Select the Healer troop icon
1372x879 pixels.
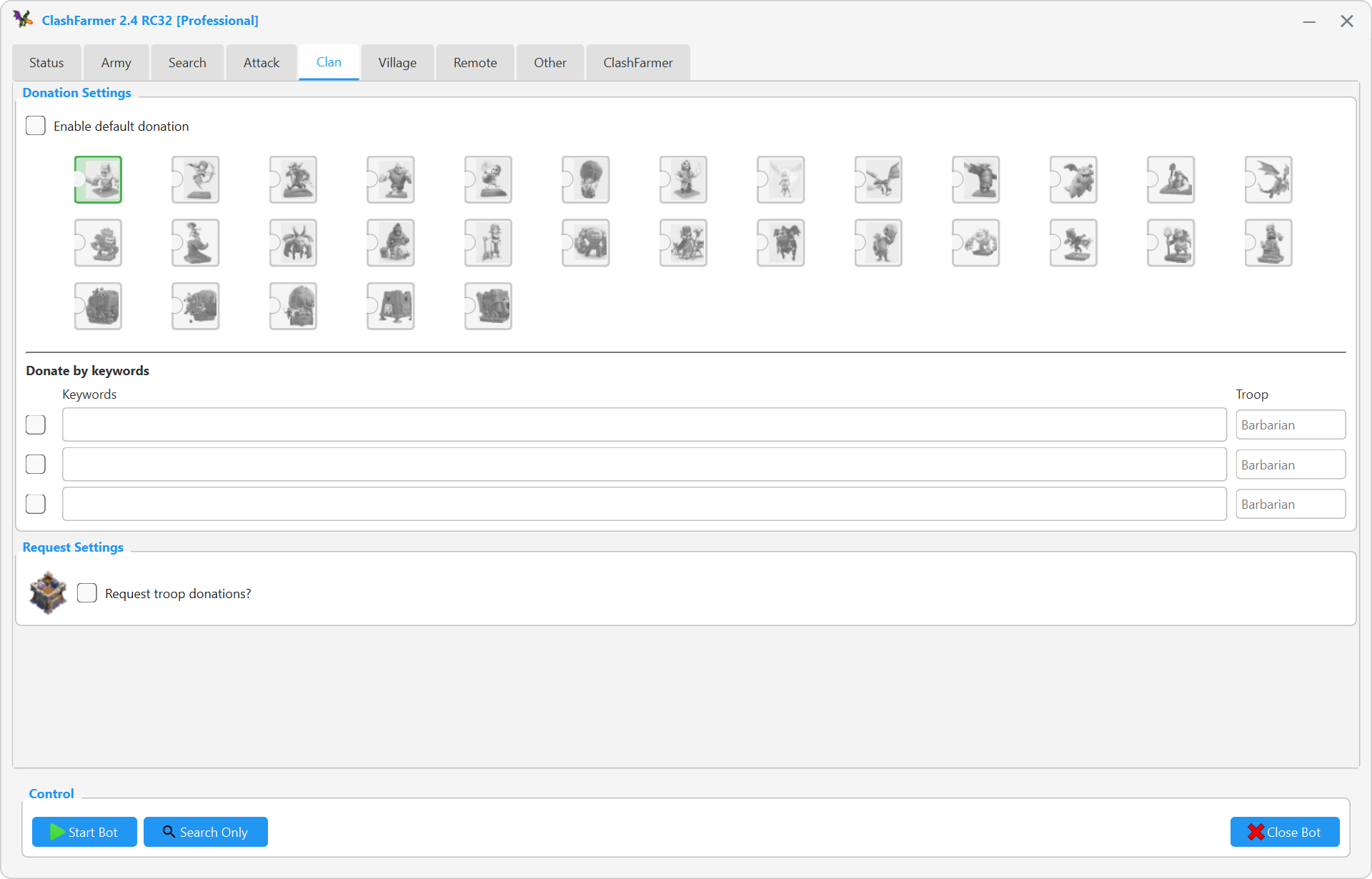coord(781,179)
